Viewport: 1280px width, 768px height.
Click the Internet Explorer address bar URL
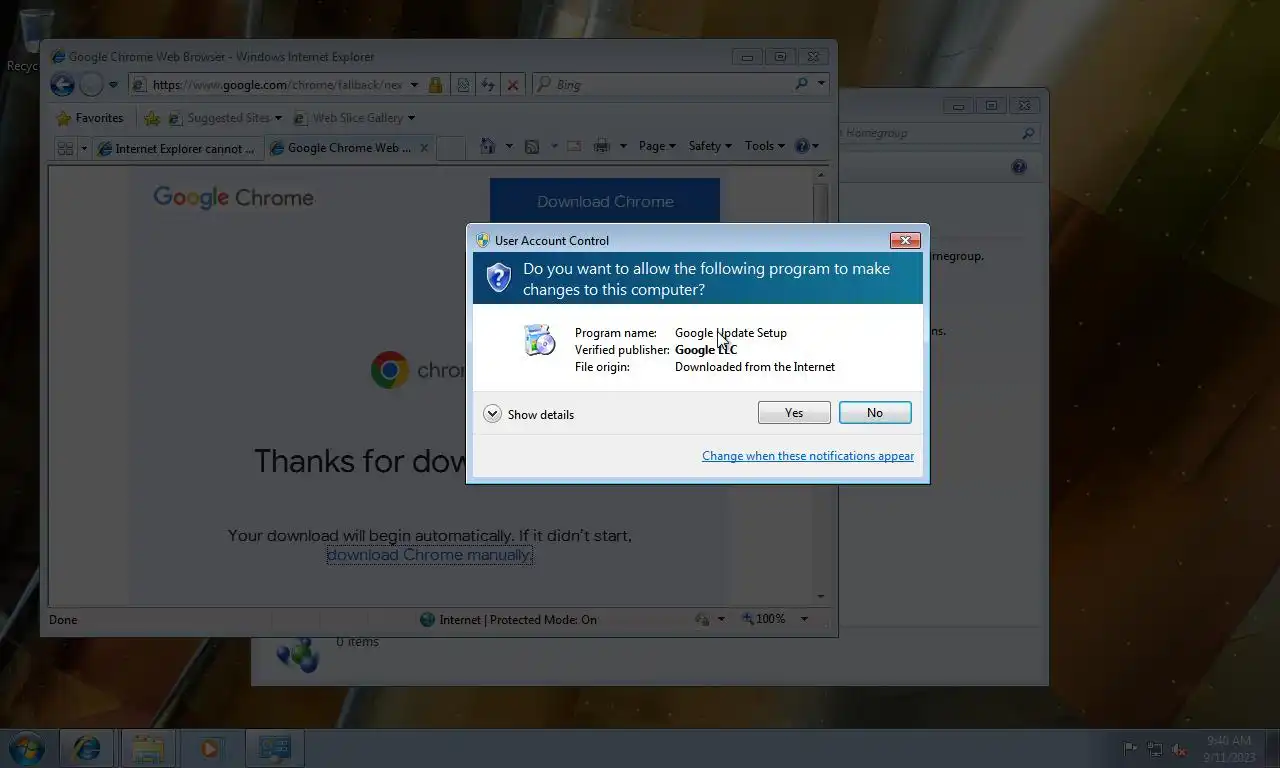tap(277, 85)
